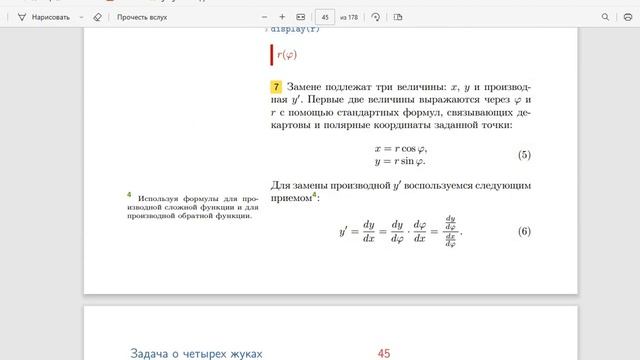Zoom out with the minus icon
This screenshot has height=360, width=640.
click(264, 17)
